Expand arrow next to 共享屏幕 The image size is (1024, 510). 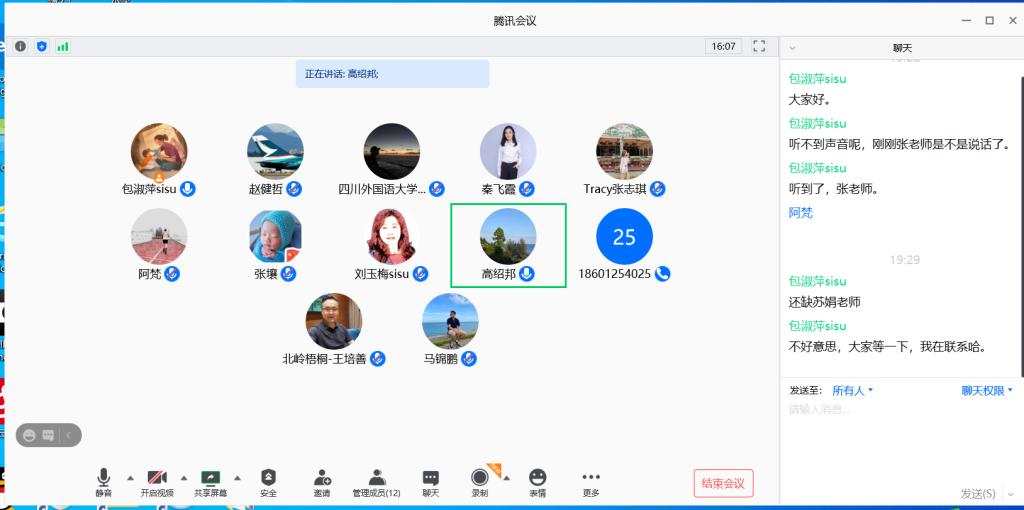pyautogui.click(x=237, y=478)
